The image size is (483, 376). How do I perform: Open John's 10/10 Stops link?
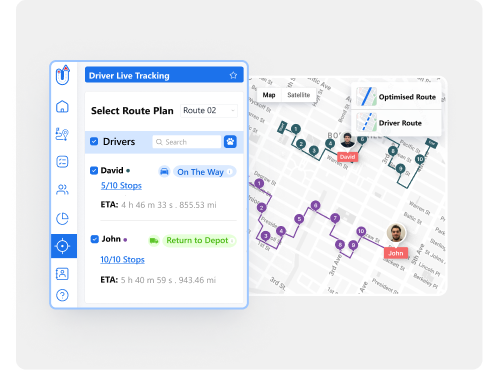122,260
